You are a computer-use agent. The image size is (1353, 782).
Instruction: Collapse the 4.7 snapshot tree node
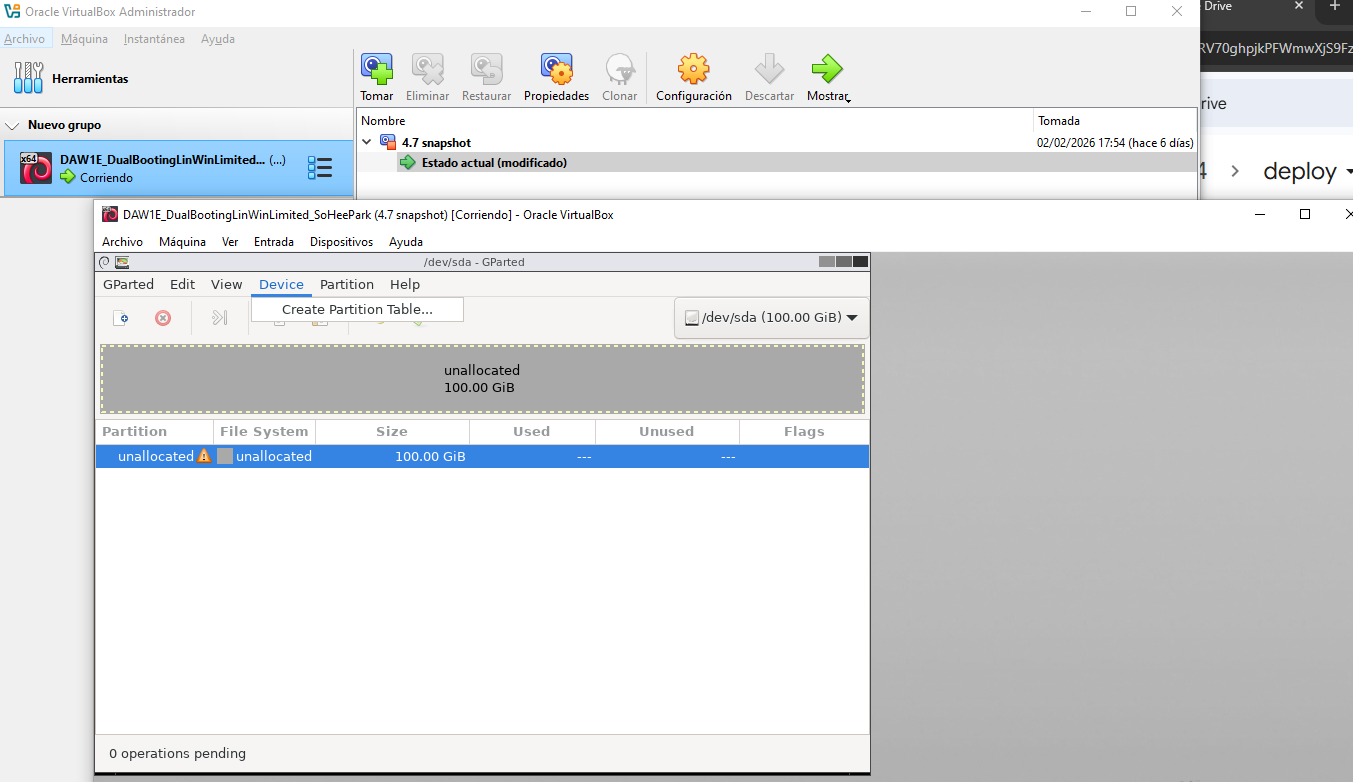coord(367,142)
